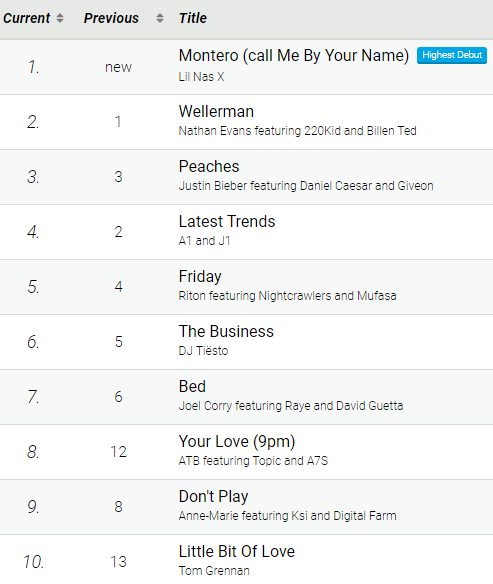Open Don't Play track title
The width and height of the screenshot is (493, 584).
213,496
